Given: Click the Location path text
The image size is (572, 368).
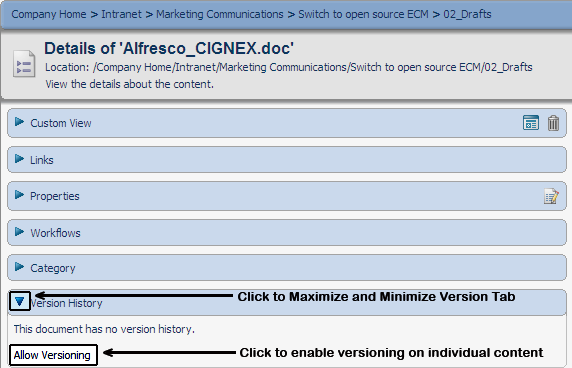Looking at the screenshot, I should (289, 67).
